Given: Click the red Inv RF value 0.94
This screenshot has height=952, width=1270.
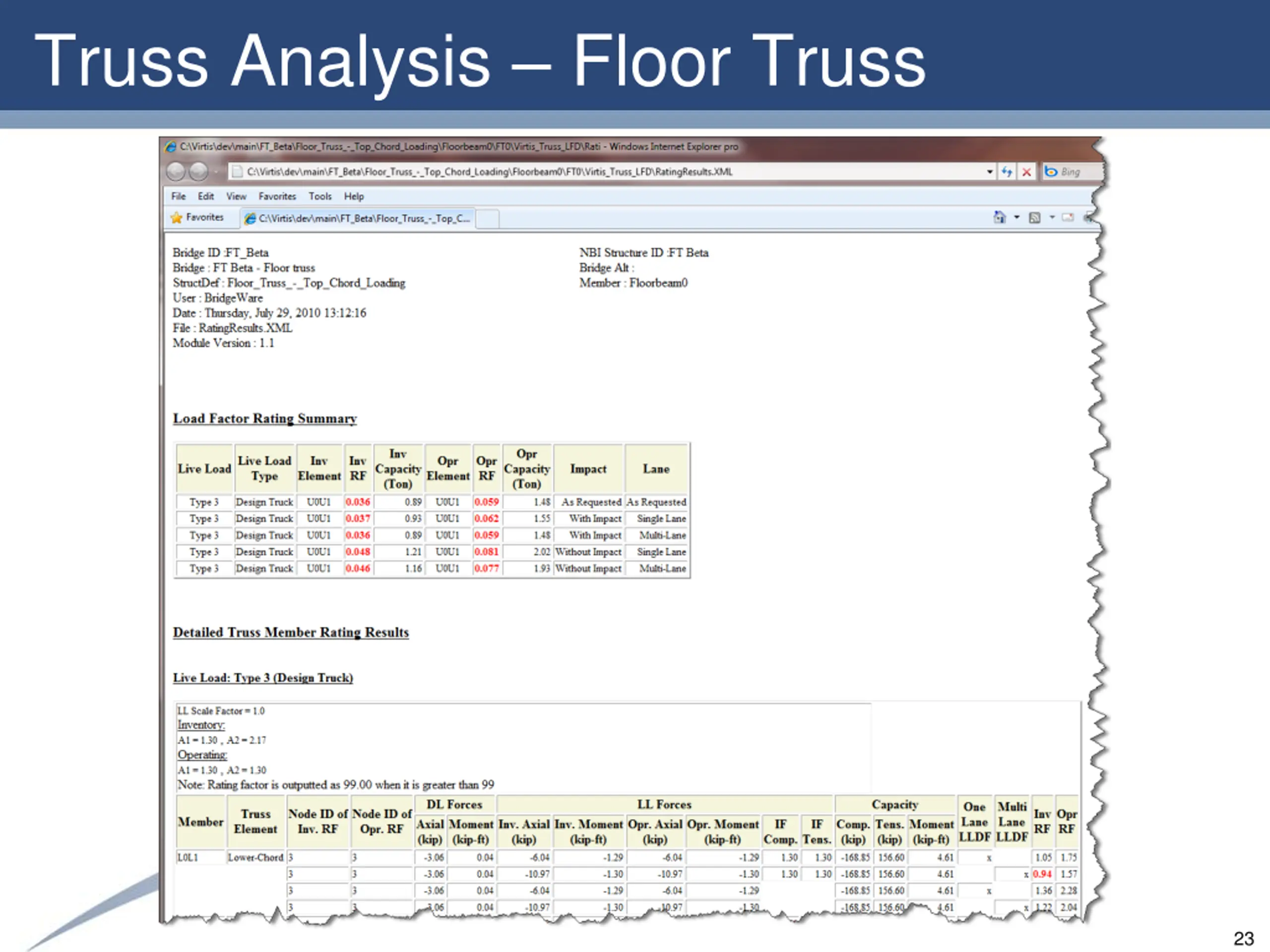Looking at the screenshot, I should tap(1043, 875).
